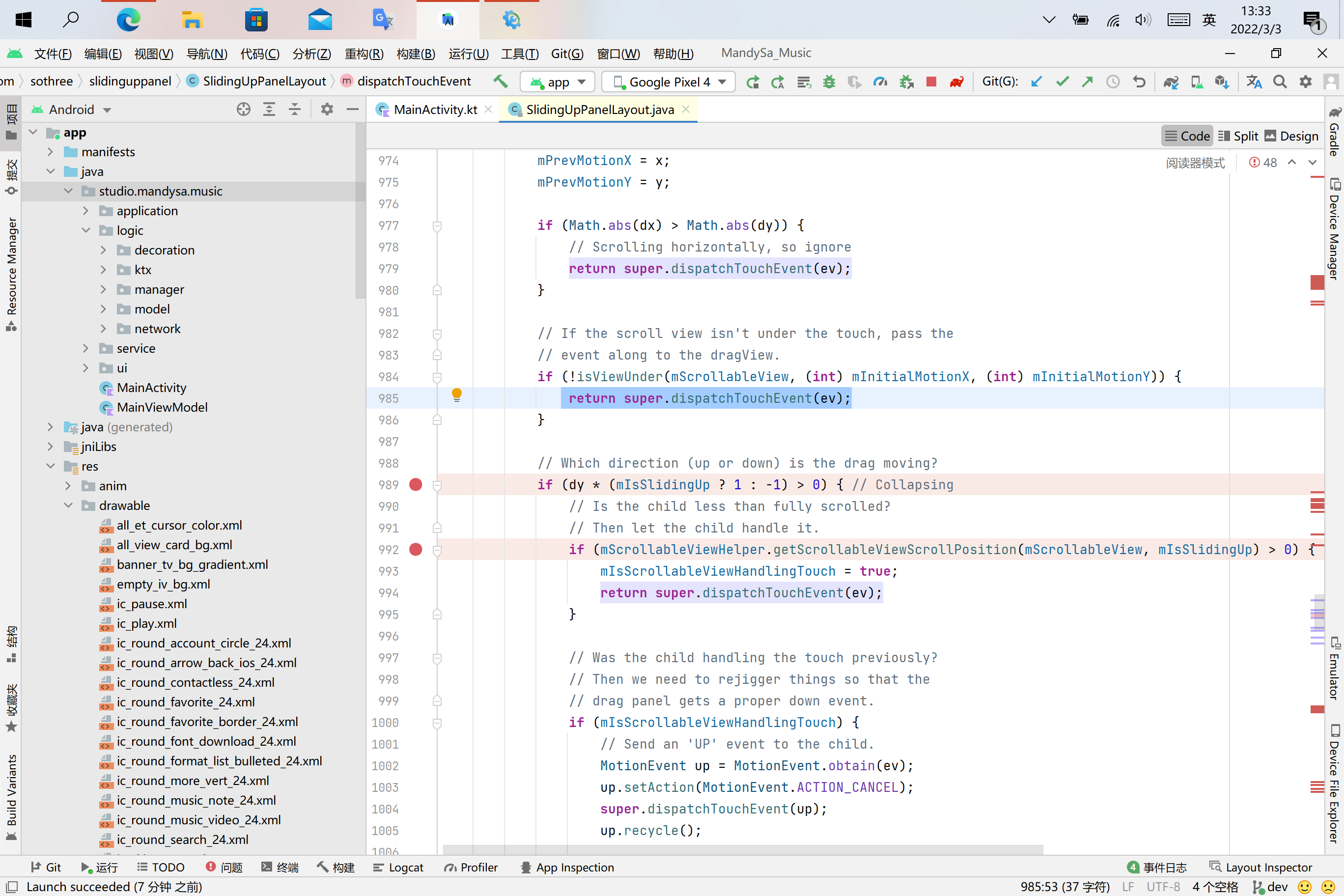
Task: Open the Git(G) menu
Action: (x=567, y=54)
